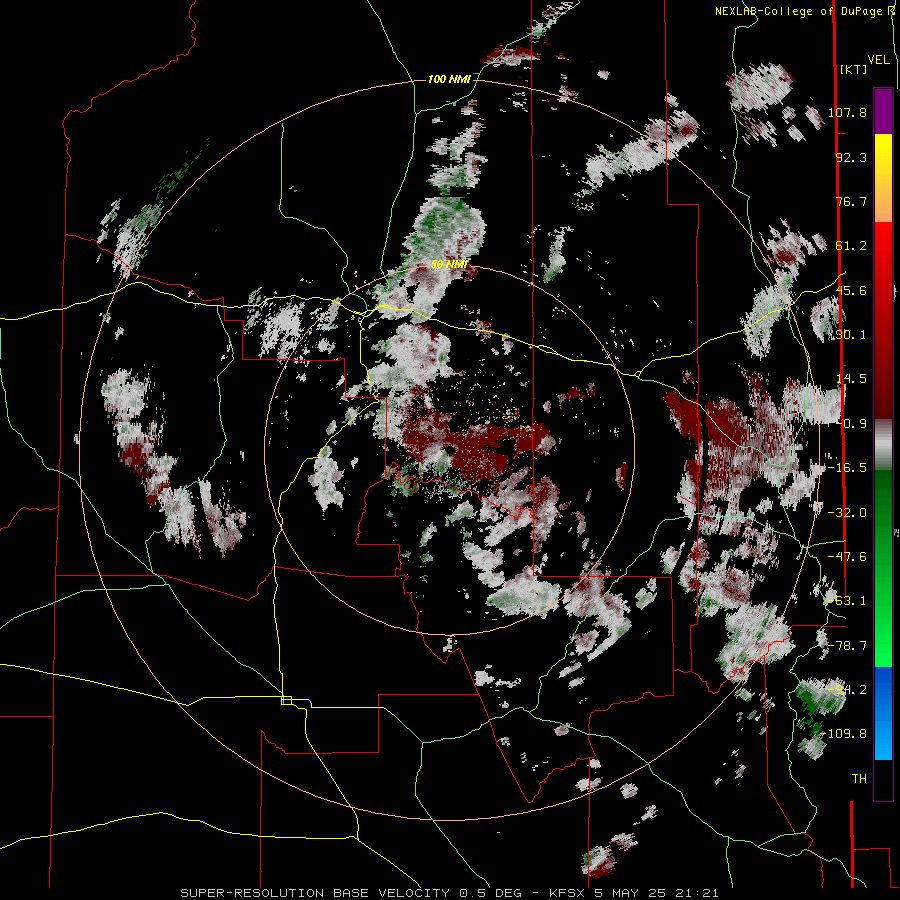Click the -32.0 legend value
900x900 pixels.
coord(847,513)
